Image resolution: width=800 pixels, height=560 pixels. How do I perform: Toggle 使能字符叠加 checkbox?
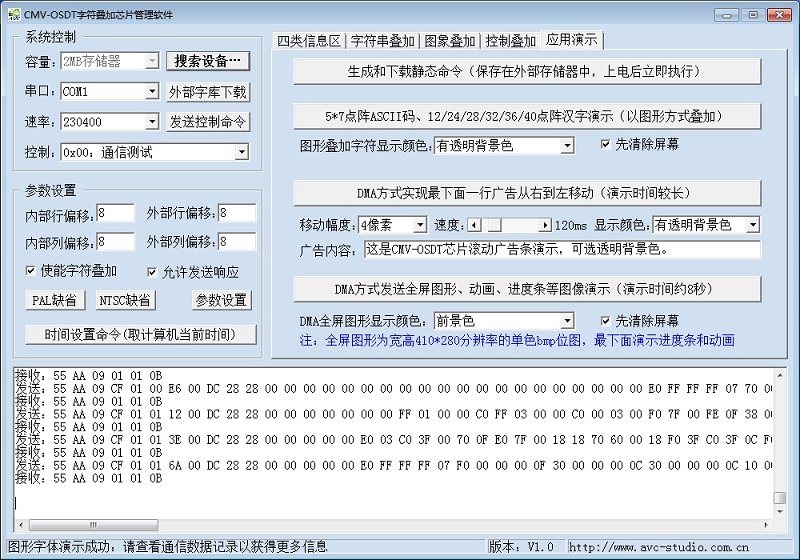pos(31,271)
